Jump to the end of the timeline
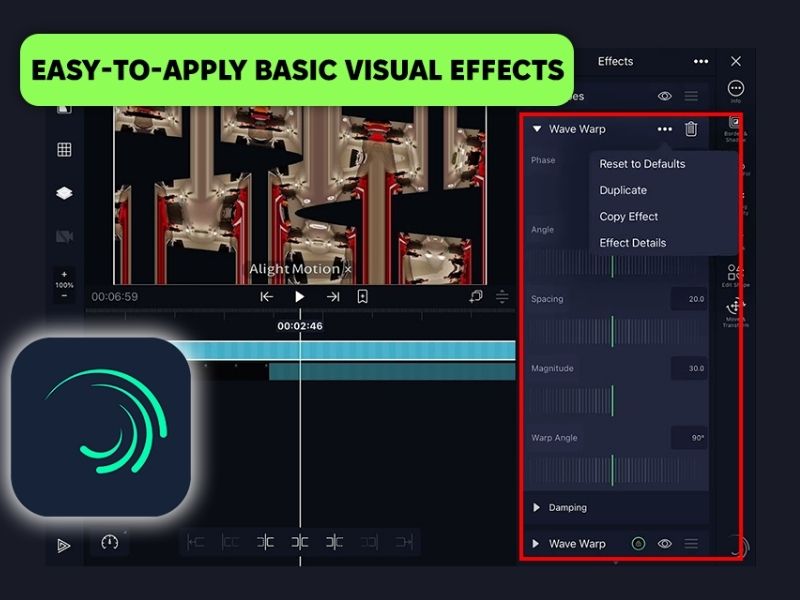This screenshot has height=600, width=800. 333,296
